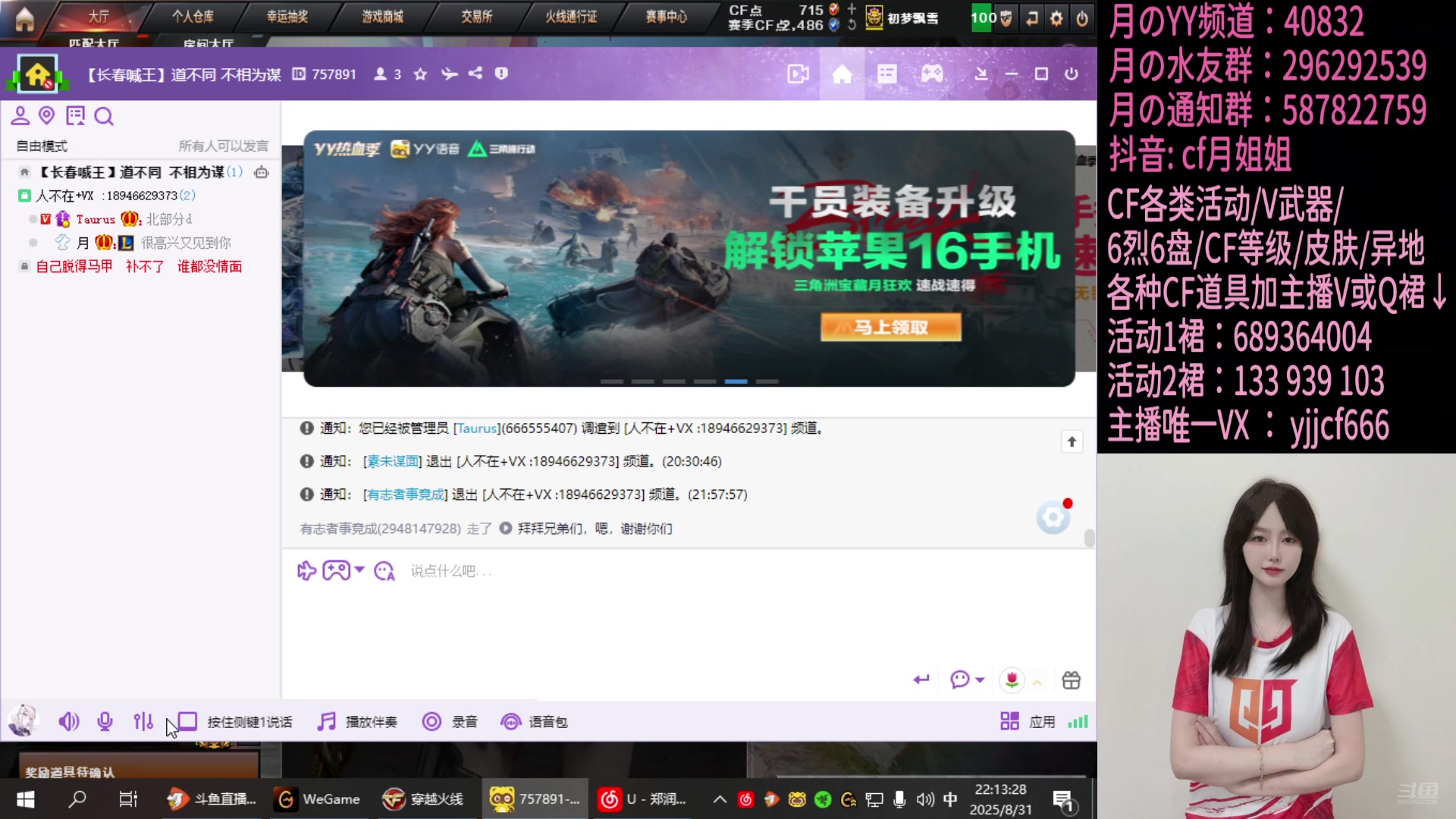Click game settings gear icon
Screen dimensions: 1456x819
pos(1056,18)
